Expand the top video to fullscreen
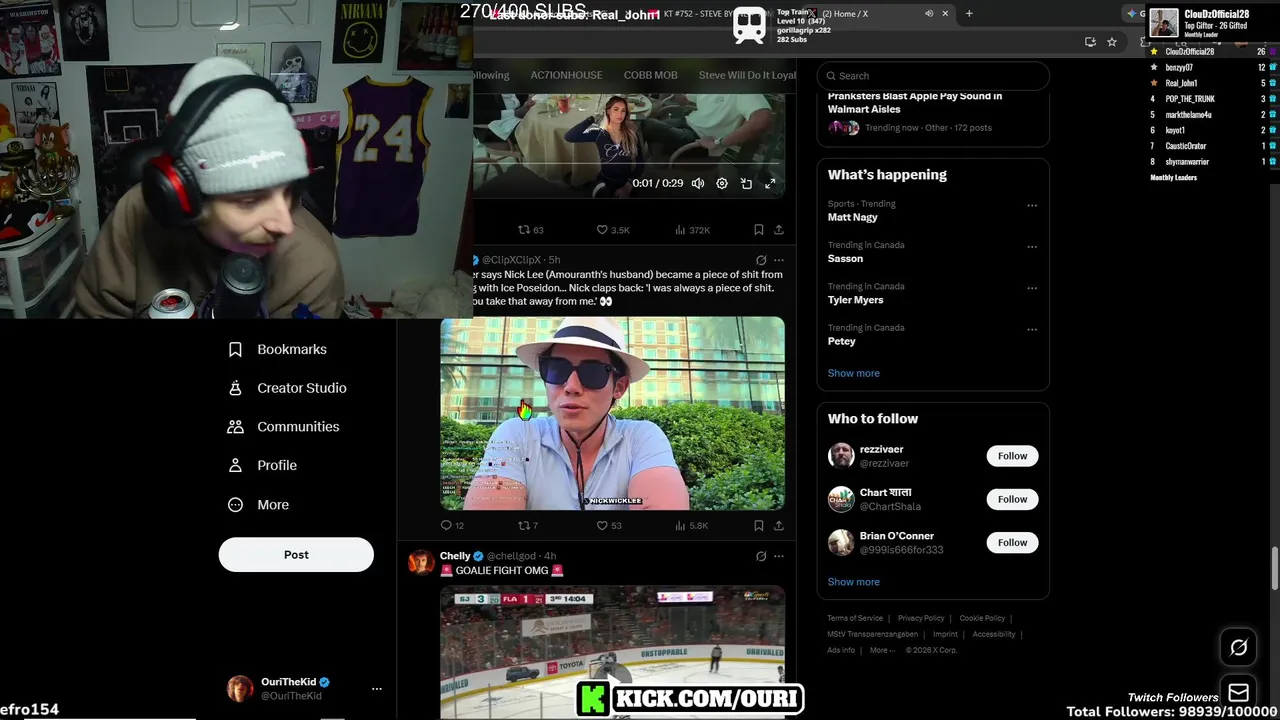Screen dimensions: 1280x720 tap(770, 184)
